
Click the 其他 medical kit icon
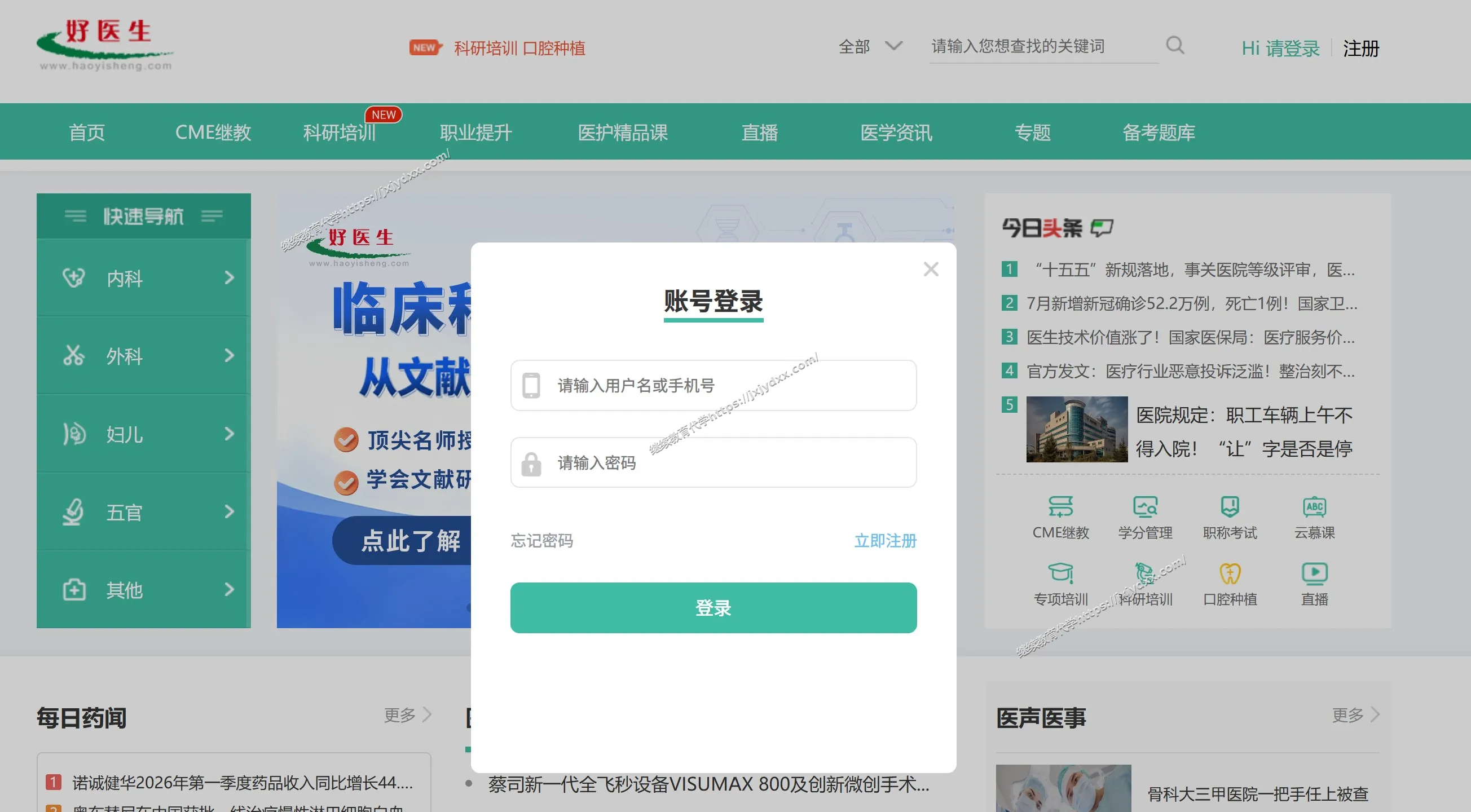(x=74, y=589)
